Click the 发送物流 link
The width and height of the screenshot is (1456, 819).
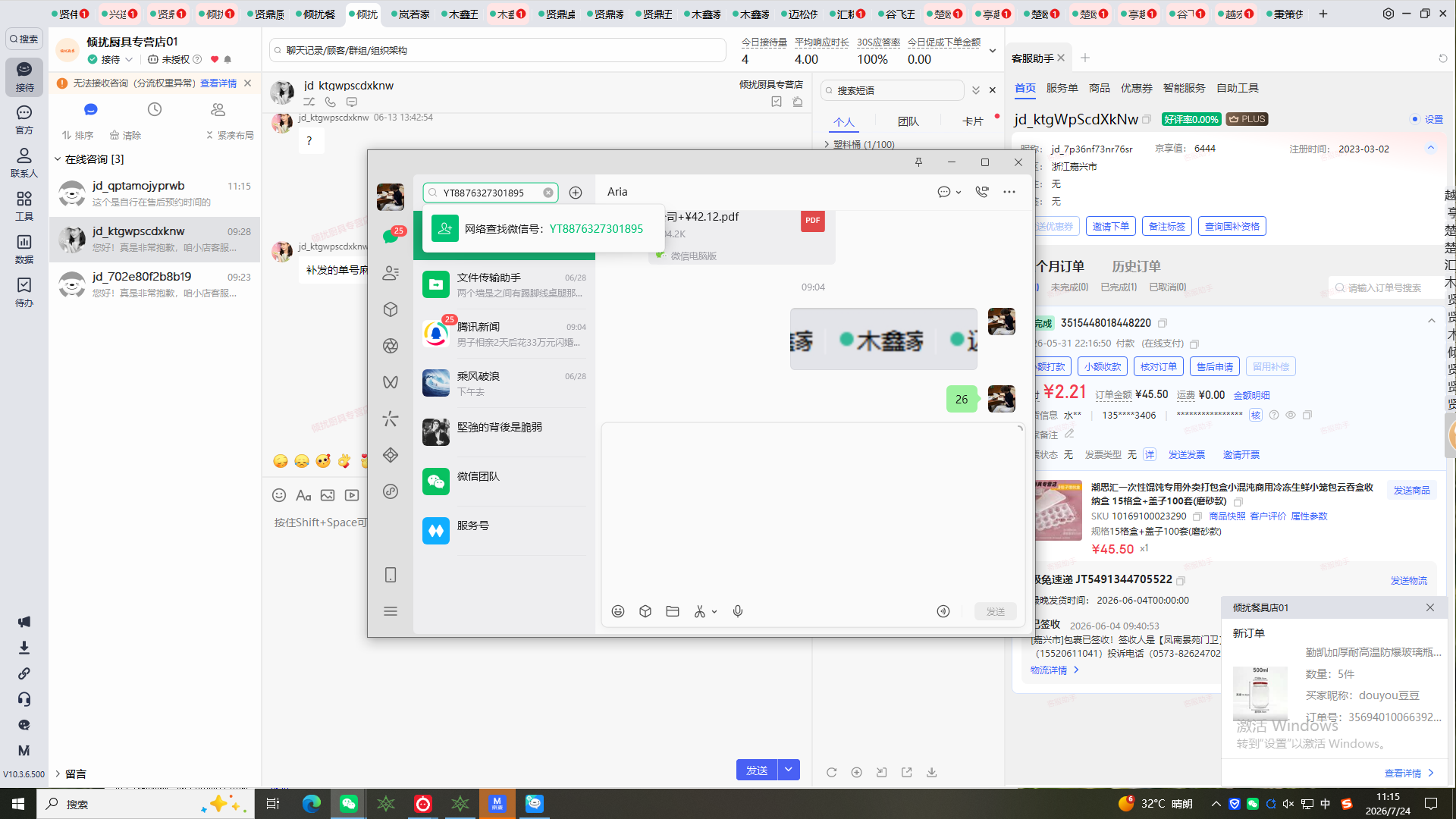coord(1408,581)
